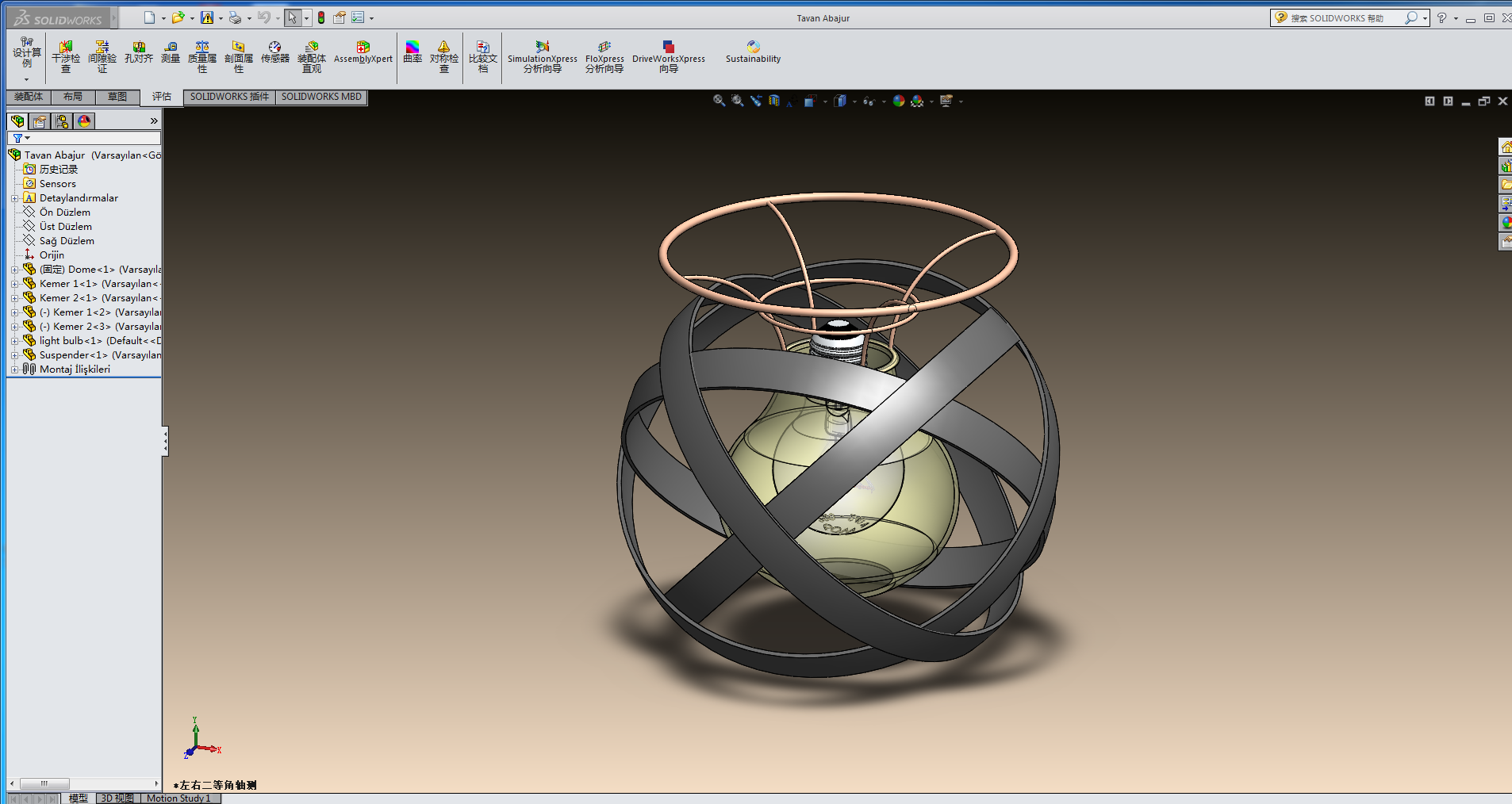Open Clearance Verification (间隙验证)

point(102,57)
